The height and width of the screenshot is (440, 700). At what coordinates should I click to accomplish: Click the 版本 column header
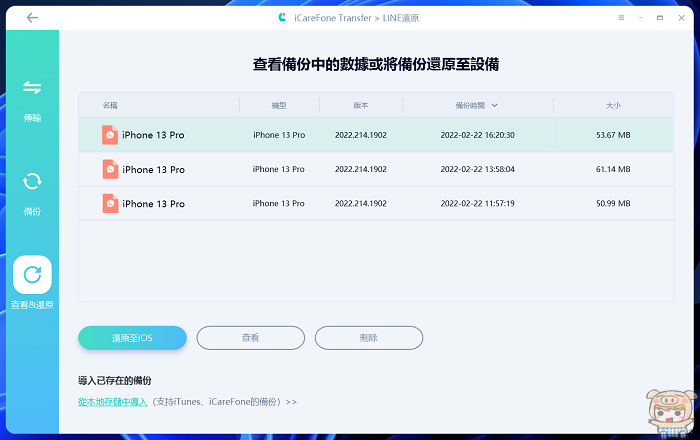tap(361, 105)
